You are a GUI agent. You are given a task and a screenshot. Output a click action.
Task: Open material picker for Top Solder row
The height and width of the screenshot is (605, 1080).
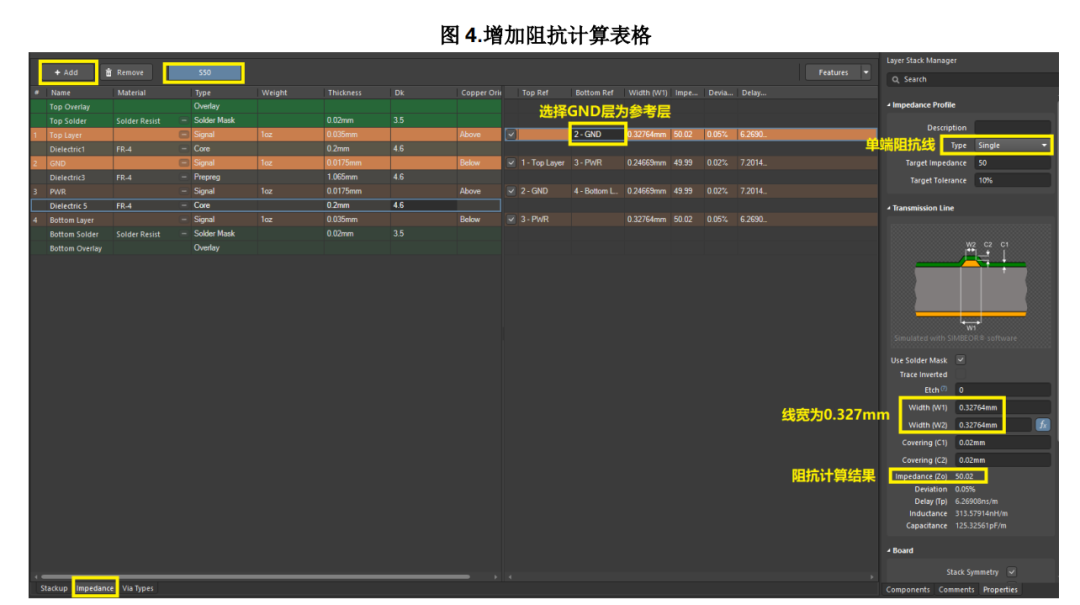(x=184, y=121)
